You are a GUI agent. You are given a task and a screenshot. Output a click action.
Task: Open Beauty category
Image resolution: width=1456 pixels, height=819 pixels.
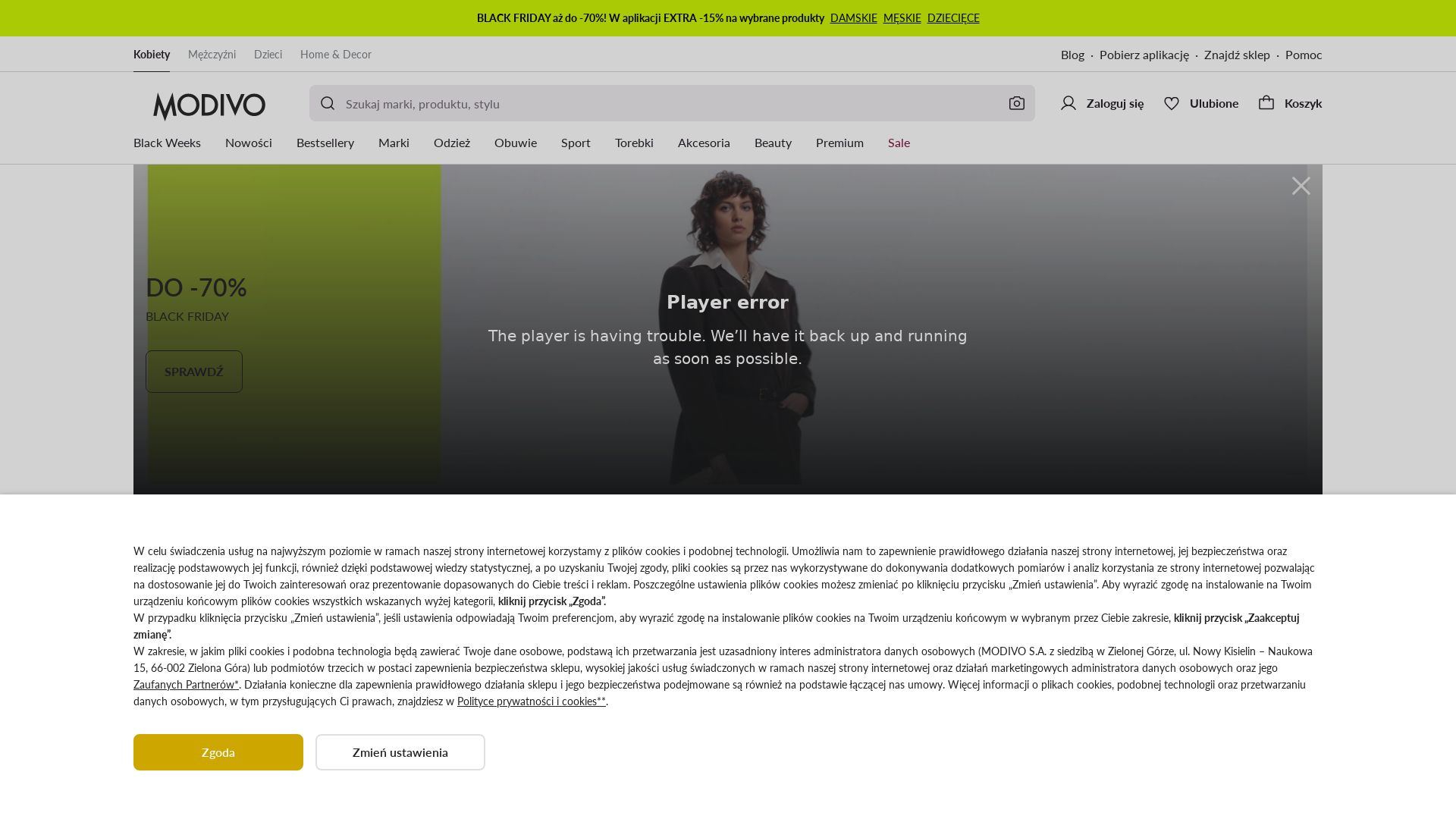(773, 143)
